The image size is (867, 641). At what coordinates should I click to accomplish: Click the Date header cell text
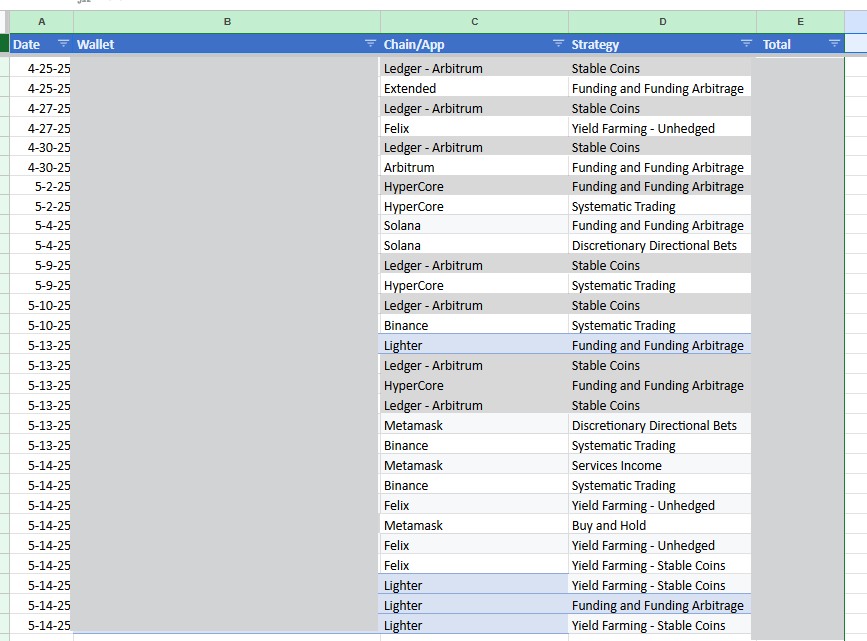27,44
